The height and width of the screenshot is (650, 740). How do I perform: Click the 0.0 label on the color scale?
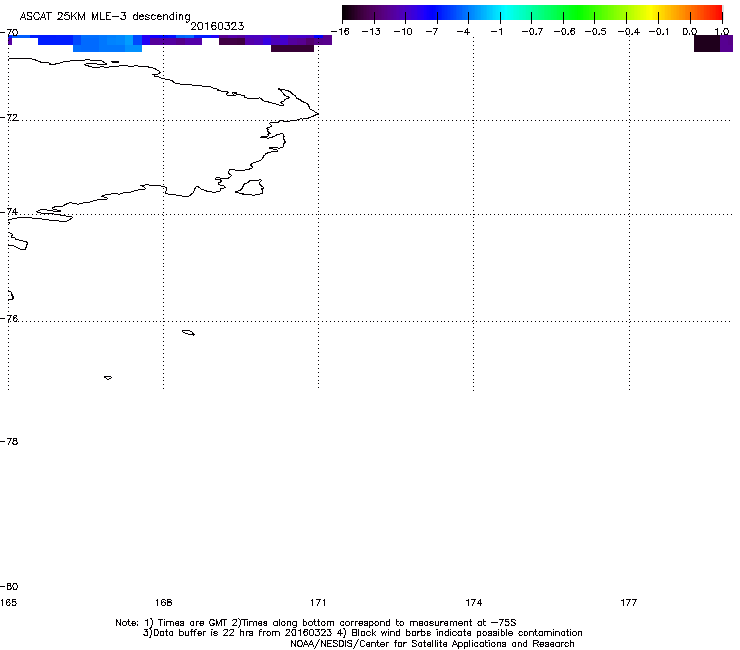point(690,32)
